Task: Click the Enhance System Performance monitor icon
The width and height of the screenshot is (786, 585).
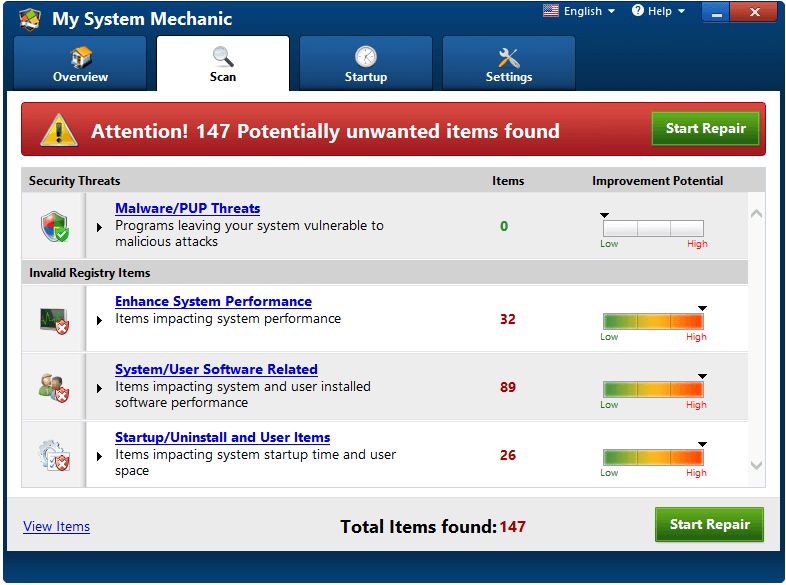Action: point(54,320)
